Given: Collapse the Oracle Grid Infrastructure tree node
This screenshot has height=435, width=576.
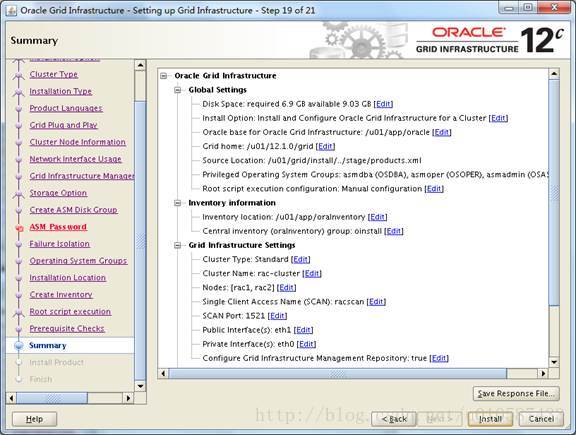Looking at the screenshot, I should (x=164, y=76).
